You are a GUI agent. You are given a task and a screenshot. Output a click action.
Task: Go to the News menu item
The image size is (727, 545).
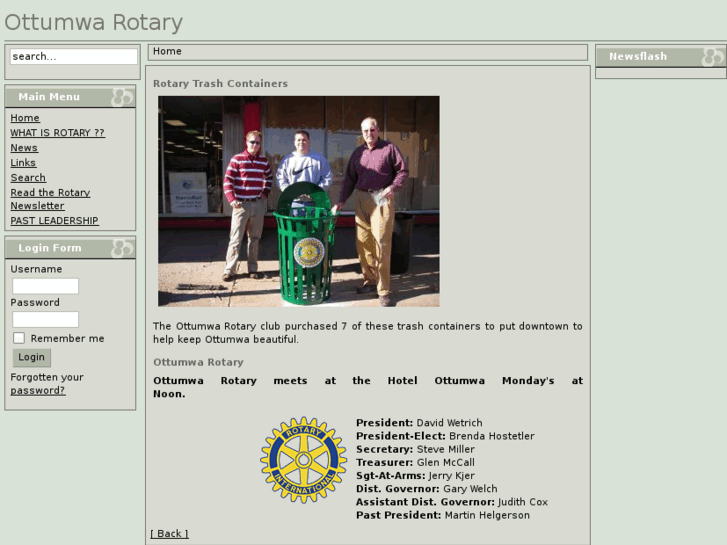coord(24,147)
